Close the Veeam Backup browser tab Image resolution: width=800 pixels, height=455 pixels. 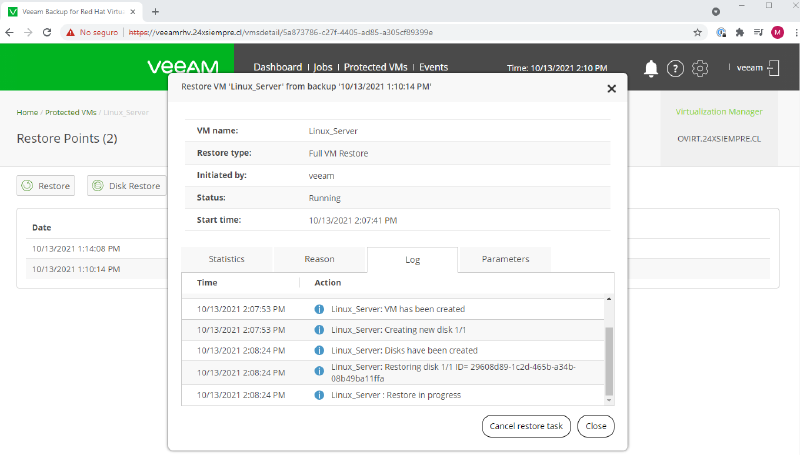tap(133, 11)
